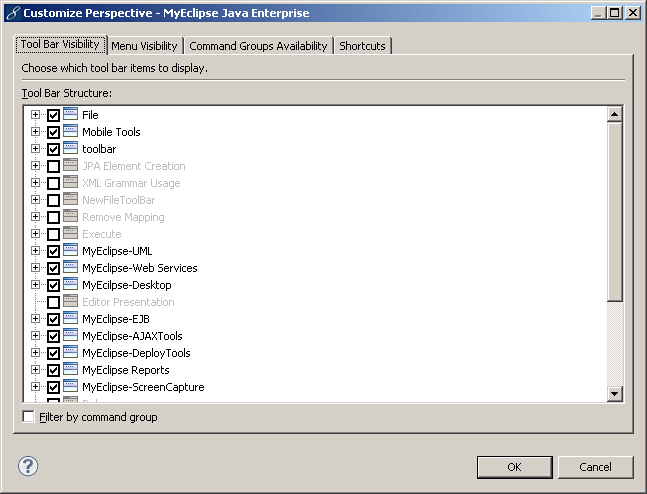647x494 pixels.
Task: Click the scrollbar up arrow
Action: (614, 114)
